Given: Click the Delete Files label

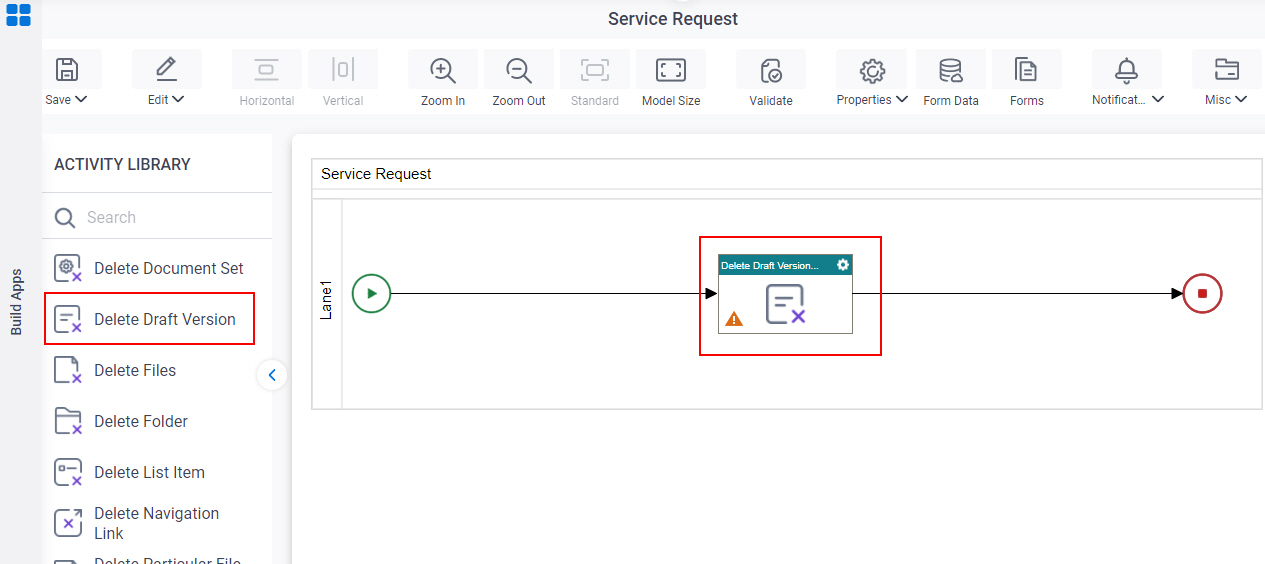Looking at the screenshot, I should point(135,370).
